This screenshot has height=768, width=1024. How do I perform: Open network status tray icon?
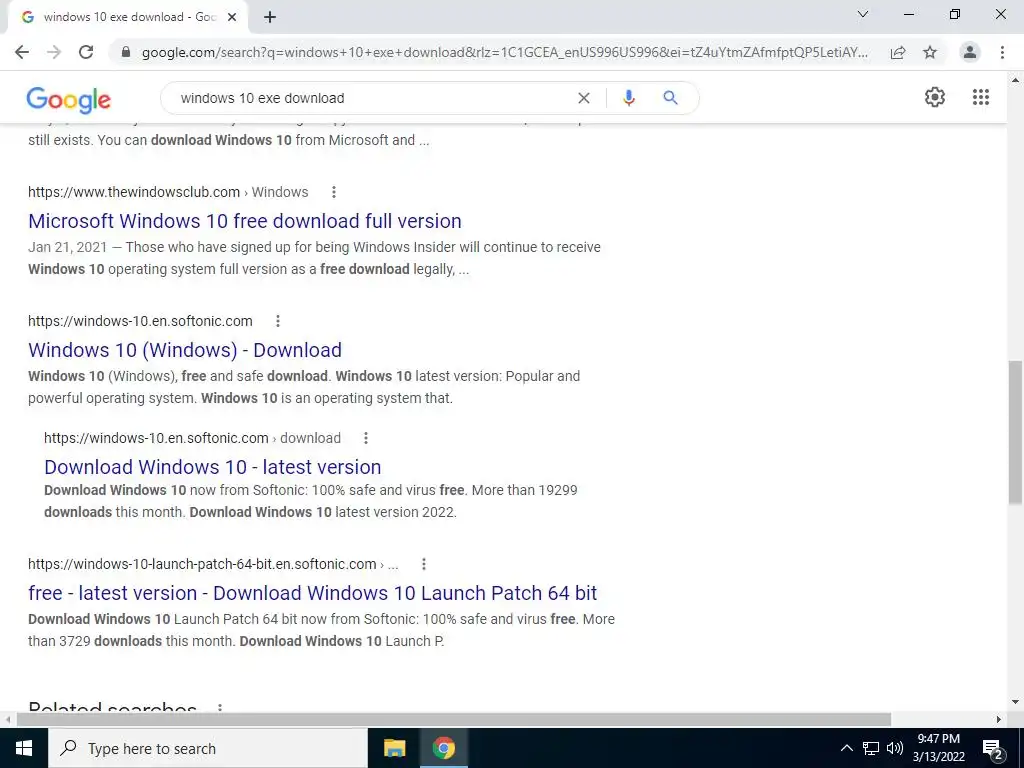pyautogui.click(x=871, y=748)
